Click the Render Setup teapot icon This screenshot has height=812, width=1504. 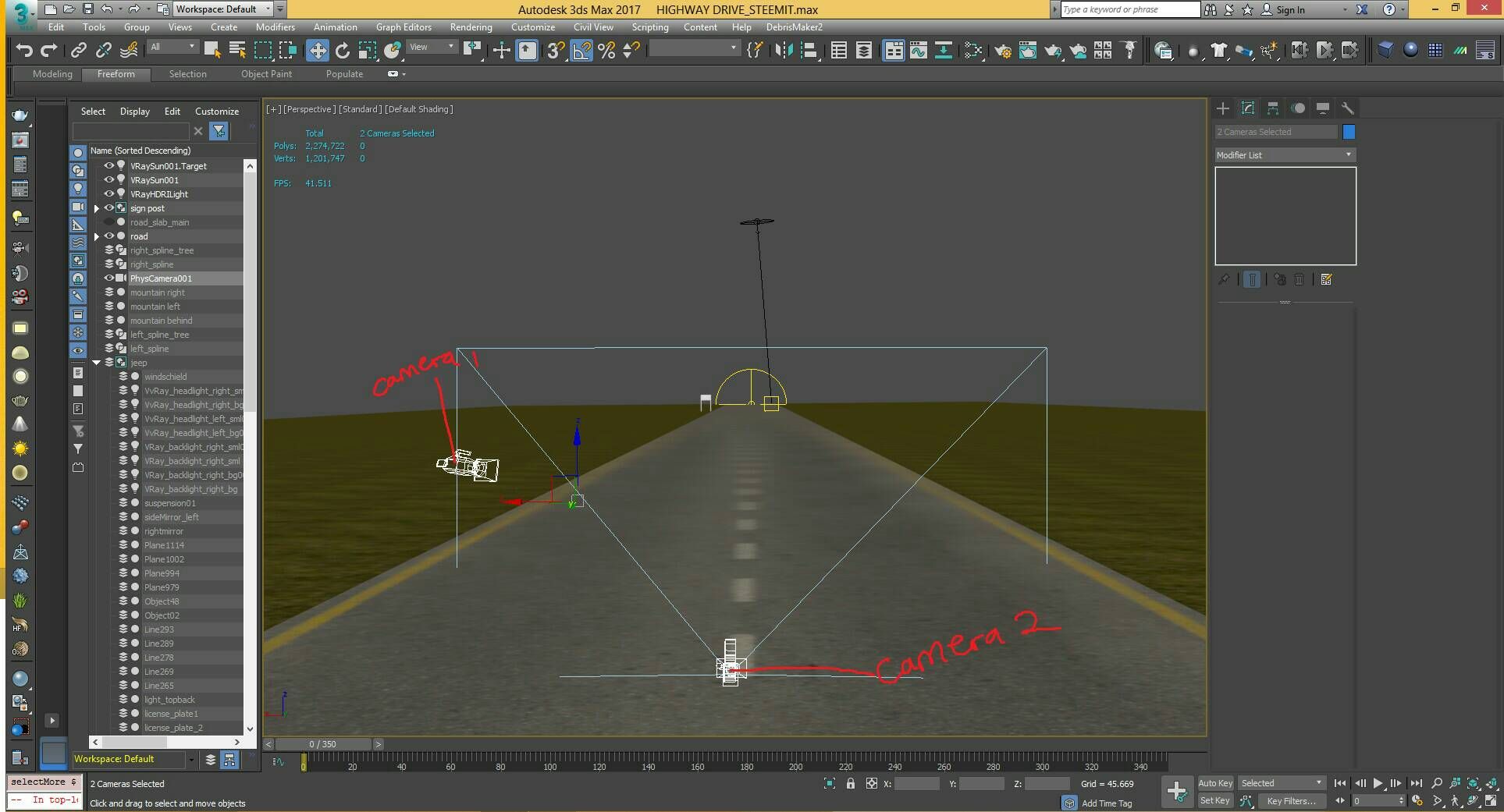pyautogui.click(x=1002, y=51)
